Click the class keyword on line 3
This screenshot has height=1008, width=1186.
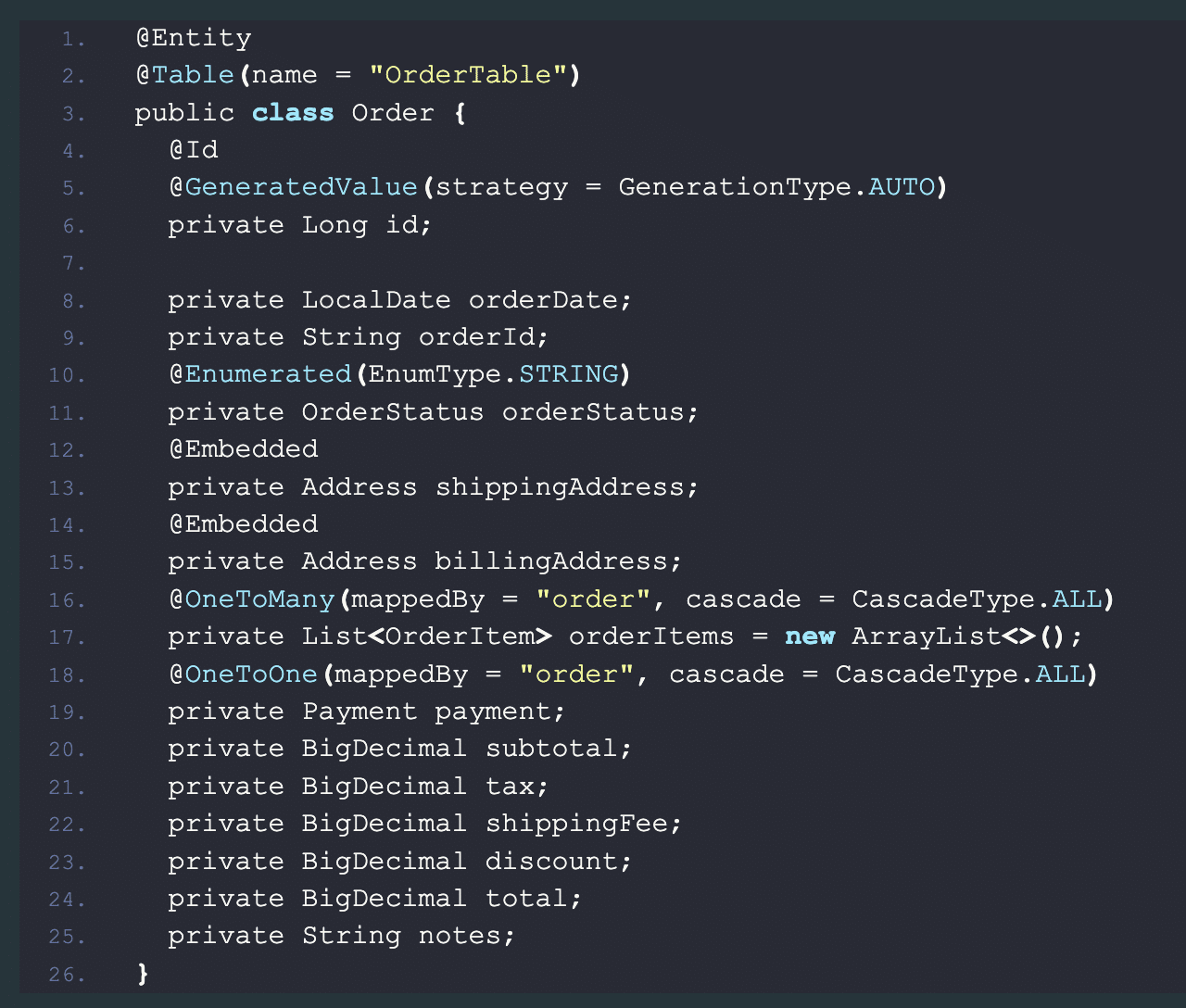click(x=293, y=113)
